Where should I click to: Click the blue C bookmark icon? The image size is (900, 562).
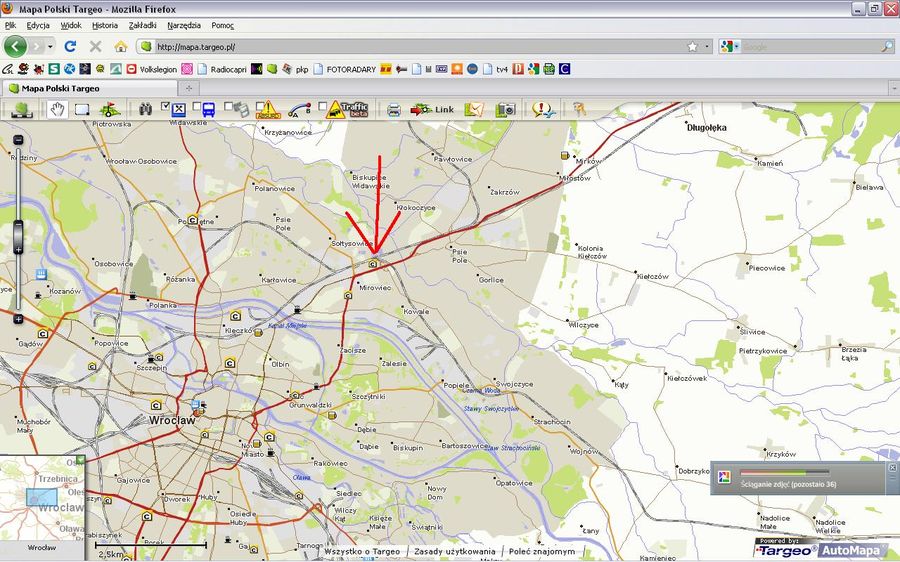[x=564, y=69]
